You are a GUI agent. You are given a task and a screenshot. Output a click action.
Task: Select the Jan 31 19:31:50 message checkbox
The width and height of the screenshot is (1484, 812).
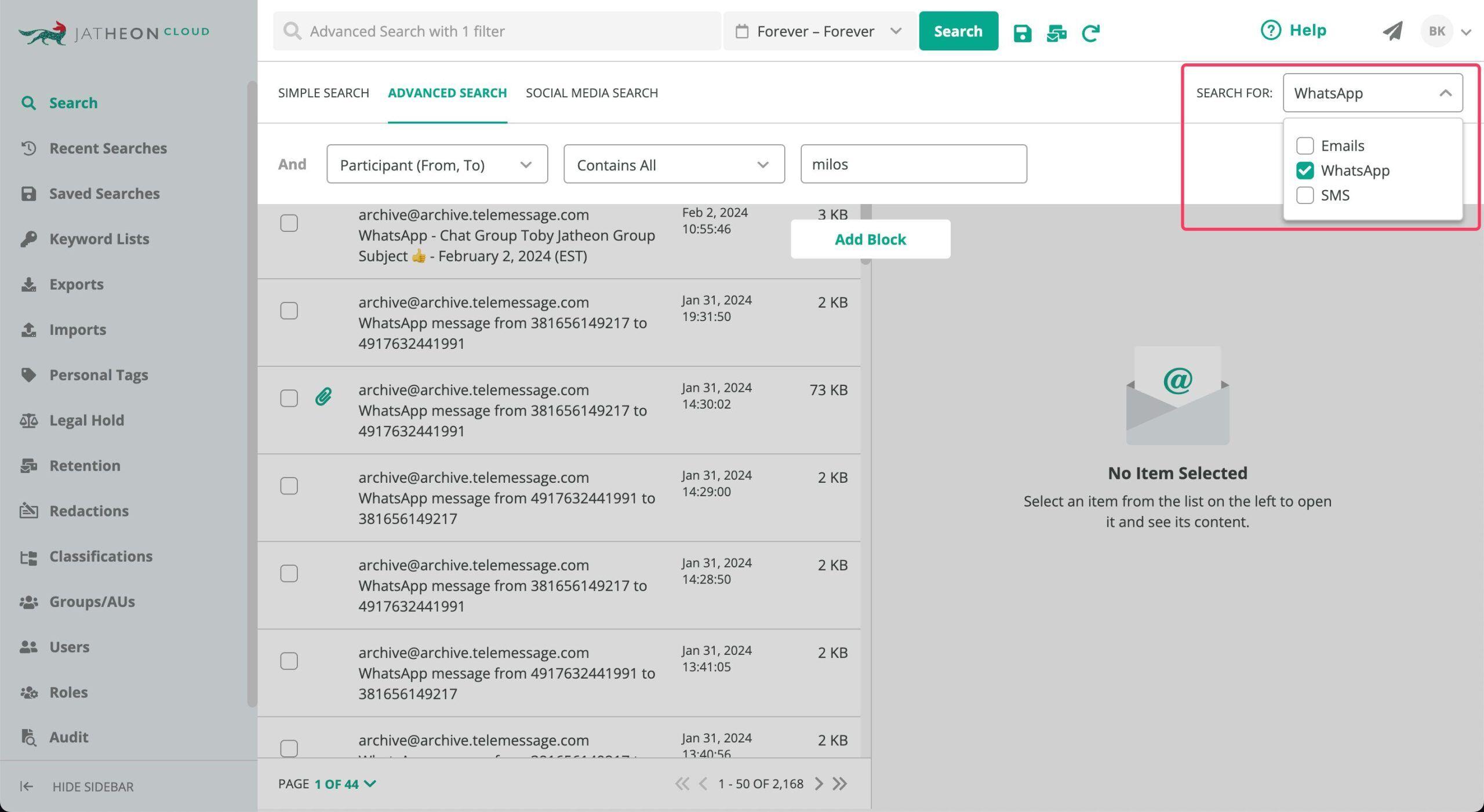pyautogui.click(x=289, y=311)
